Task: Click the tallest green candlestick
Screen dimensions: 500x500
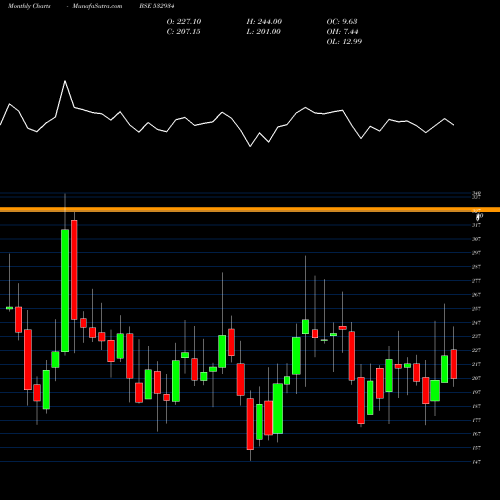Action: click(65, 290)
